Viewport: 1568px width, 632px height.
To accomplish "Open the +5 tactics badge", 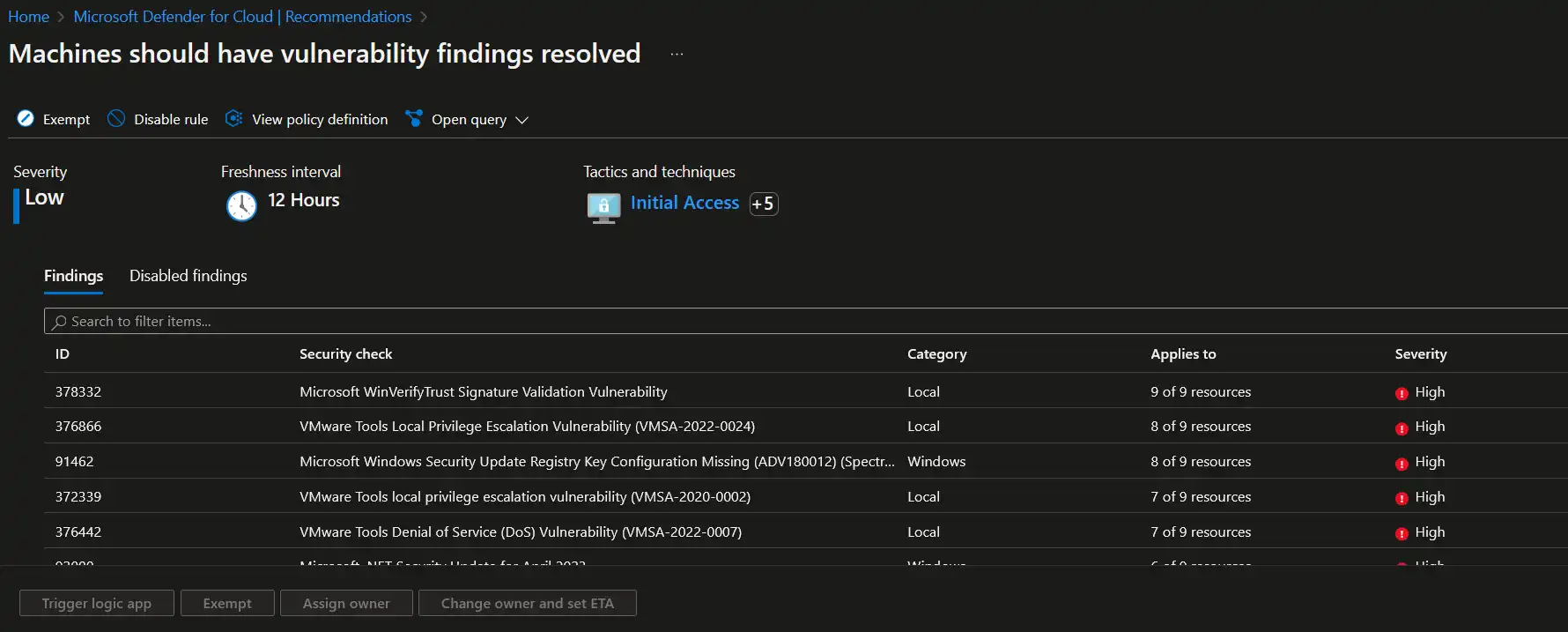I will pos(763,204).
